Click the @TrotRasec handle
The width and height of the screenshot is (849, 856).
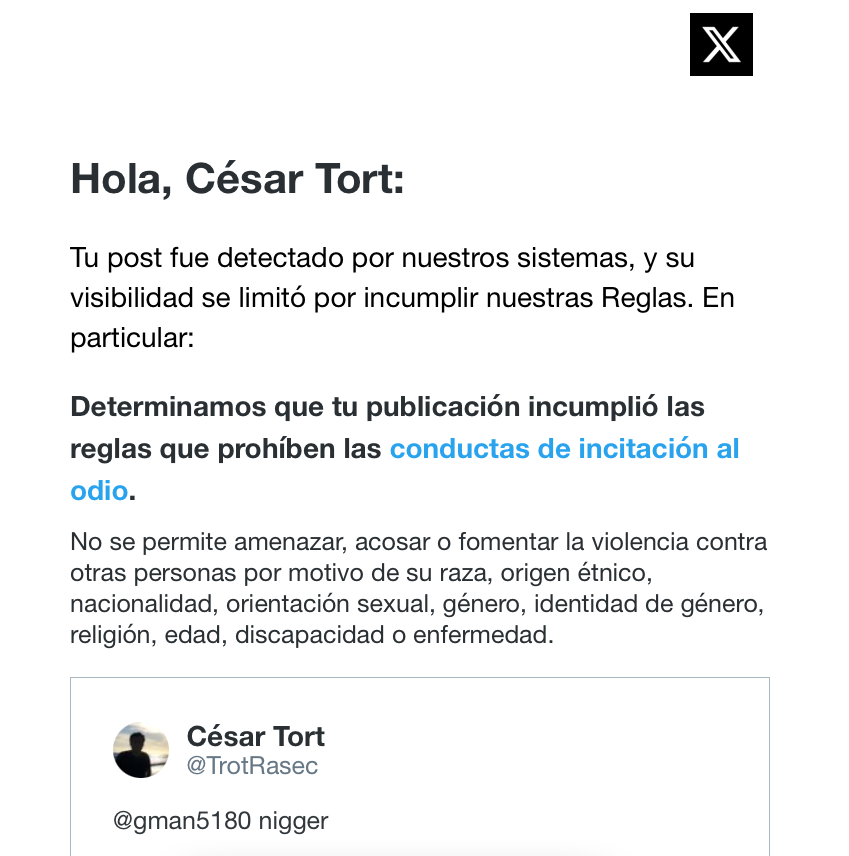coord(252,766)
